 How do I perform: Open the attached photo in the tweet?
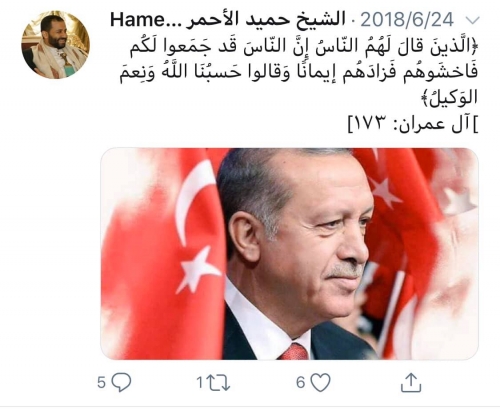[289, 254]
